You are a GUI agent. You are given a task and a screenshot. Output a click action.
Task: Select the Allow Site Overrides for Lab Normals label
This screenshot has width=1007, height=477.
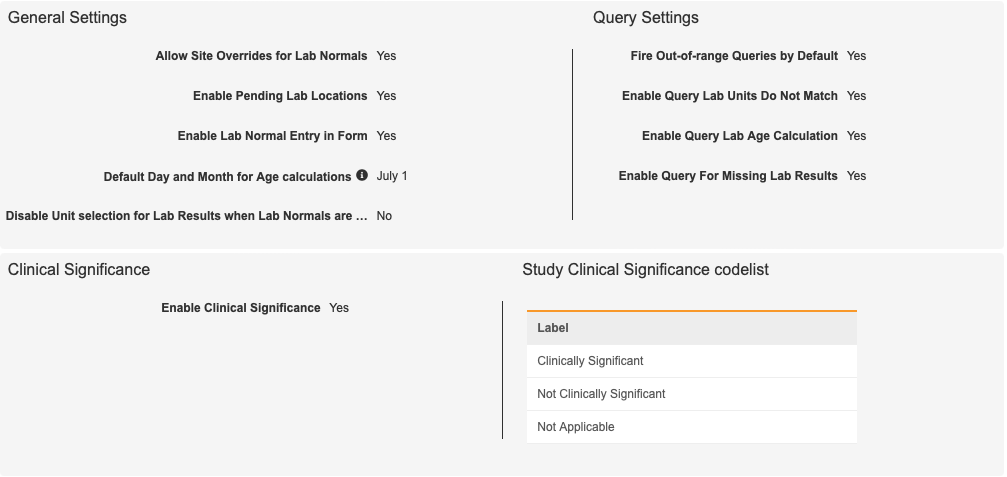pyautogui.click(x=261, y=56)
